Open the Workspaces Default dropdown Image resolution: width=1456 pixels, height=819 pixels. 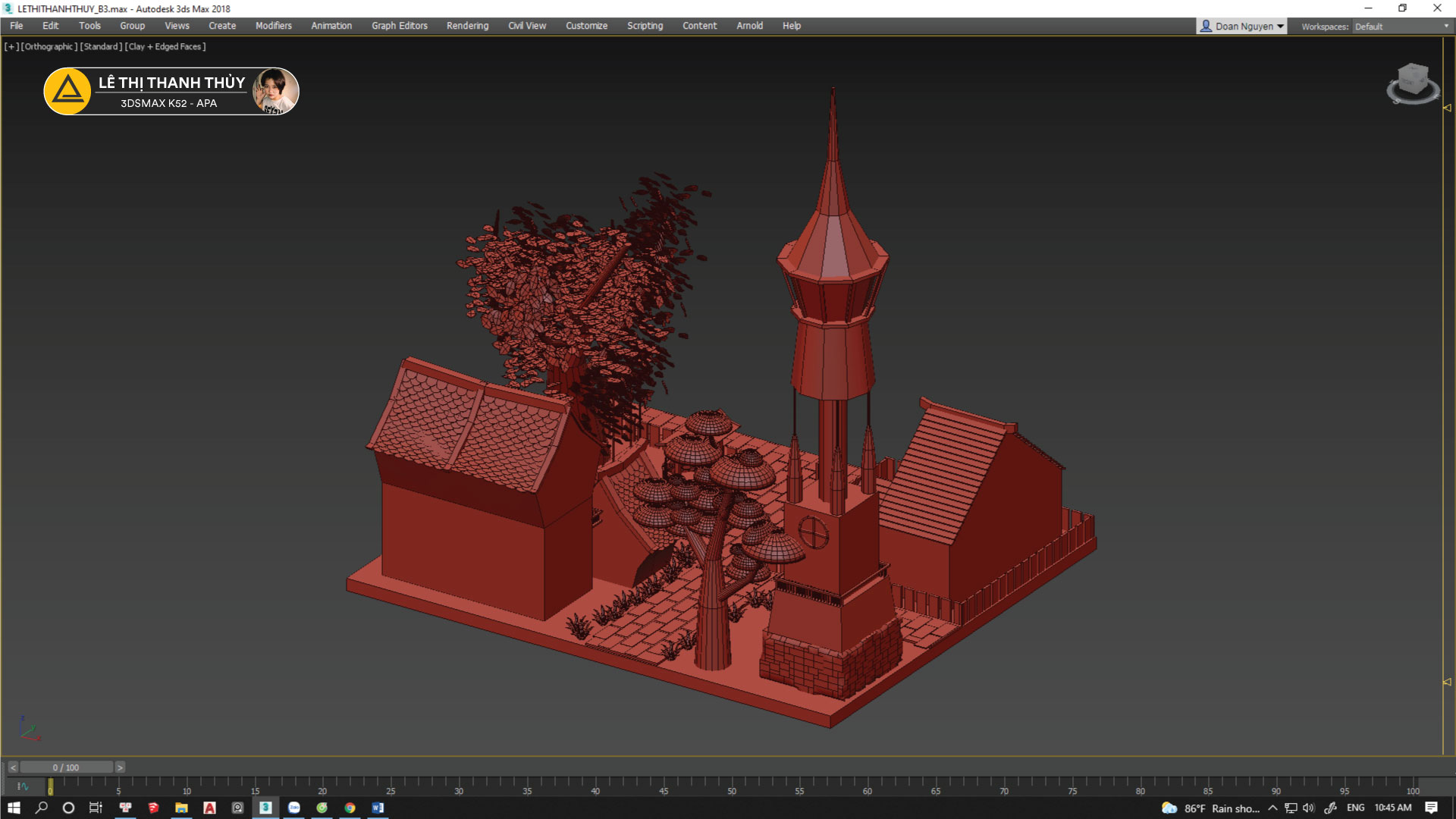coord(1401,27)
